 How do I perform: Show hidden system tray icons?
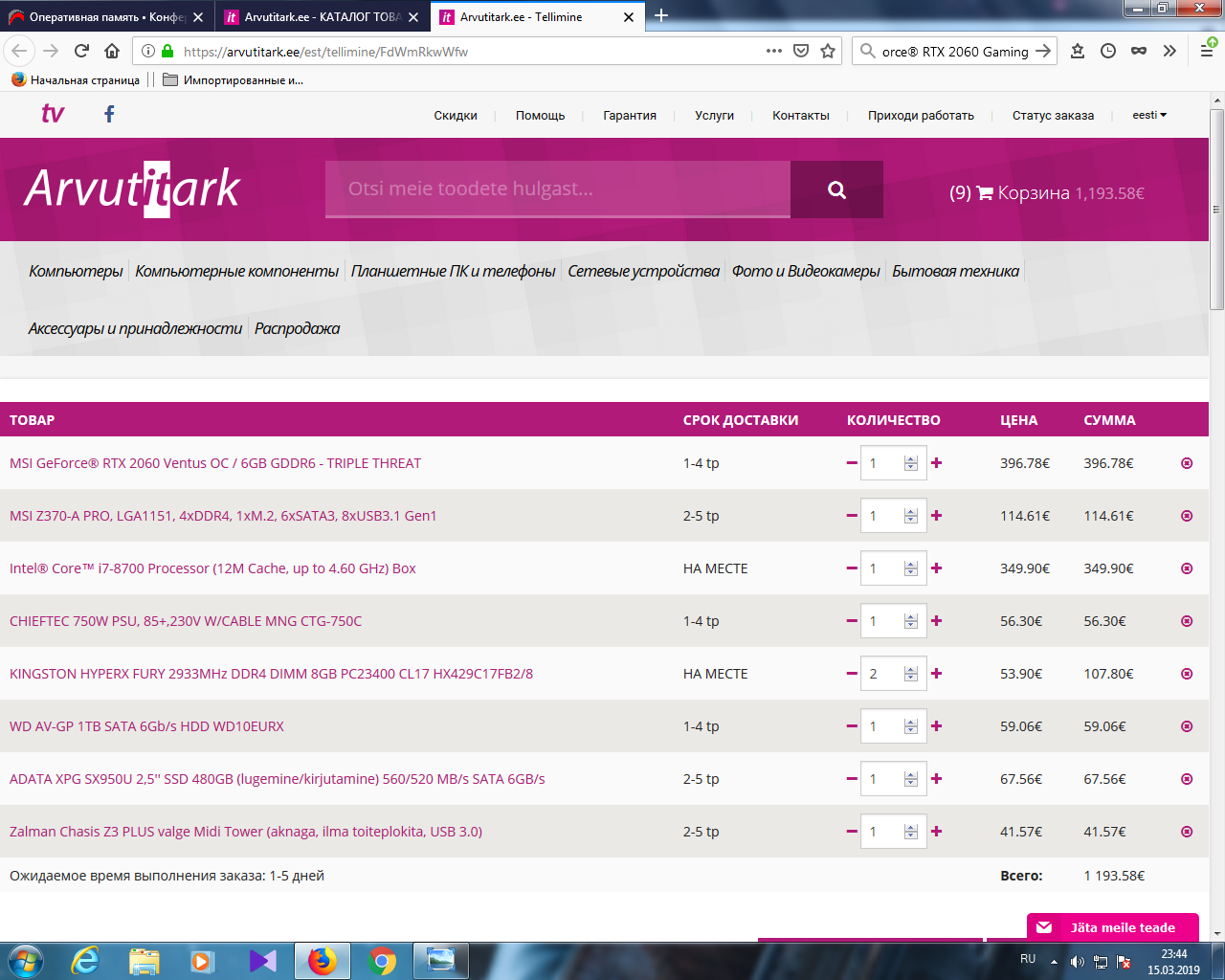click(x=1054, y=961)
